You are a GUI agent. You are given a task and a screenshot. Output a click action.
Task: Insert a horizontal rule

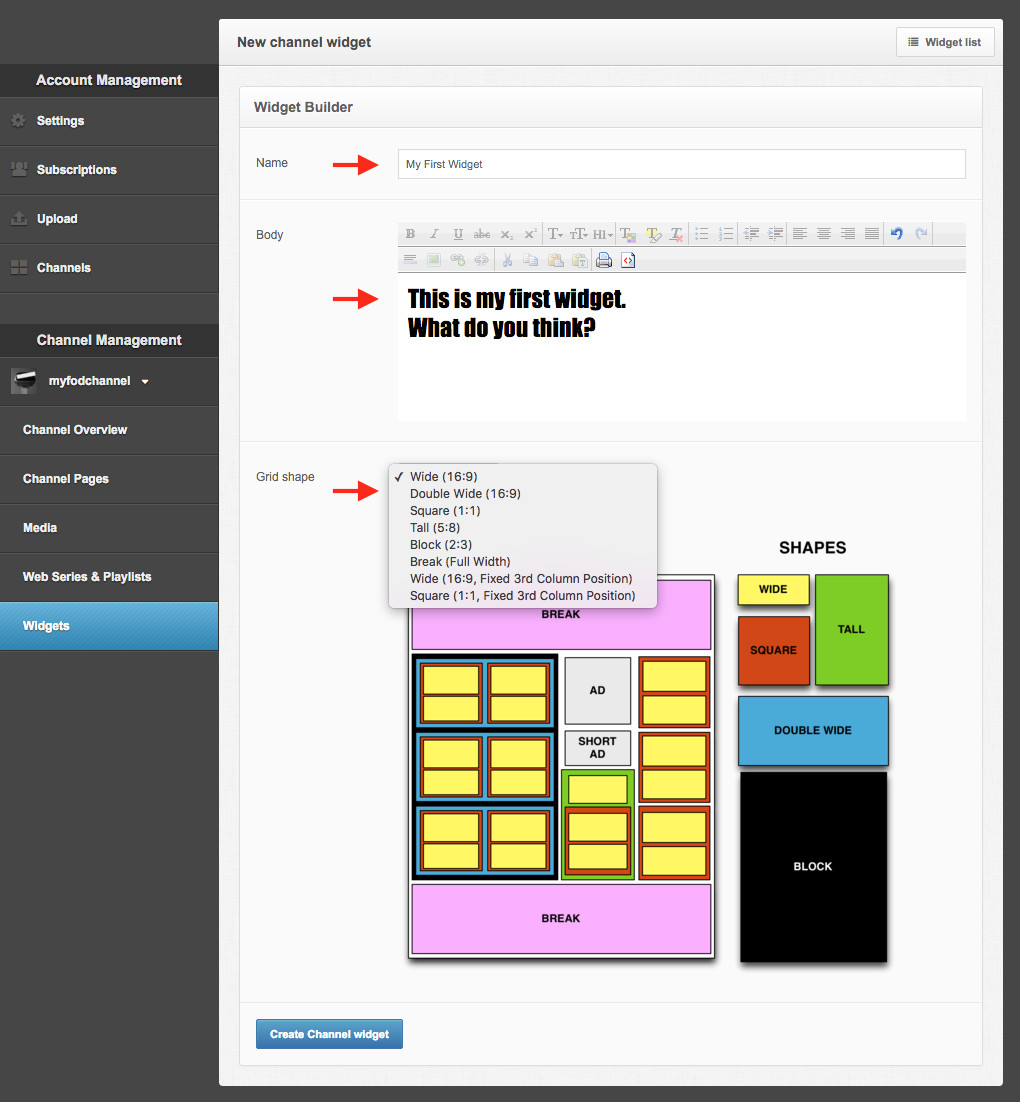click(x=411, y=260)
